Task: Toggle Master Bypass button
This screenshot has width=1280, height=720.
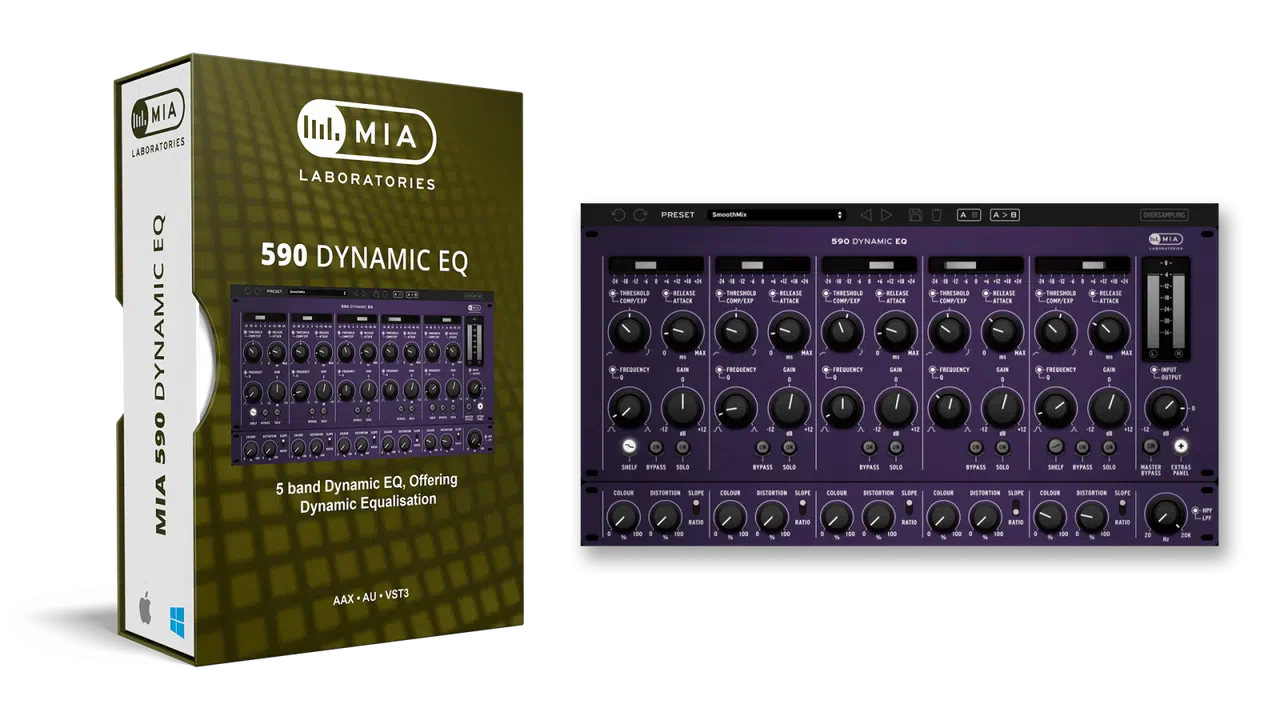Action: [1151, 446]
